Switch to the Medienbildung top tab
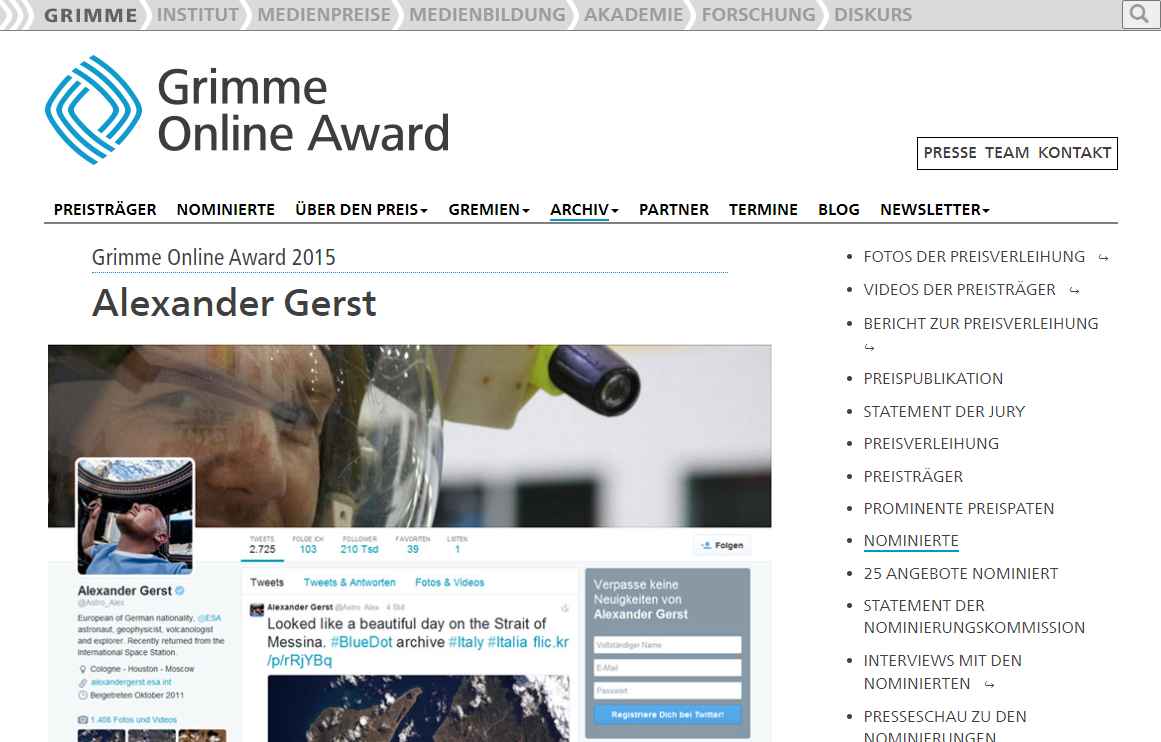This screenshot has width=1161, height=742. pos(487,15)
